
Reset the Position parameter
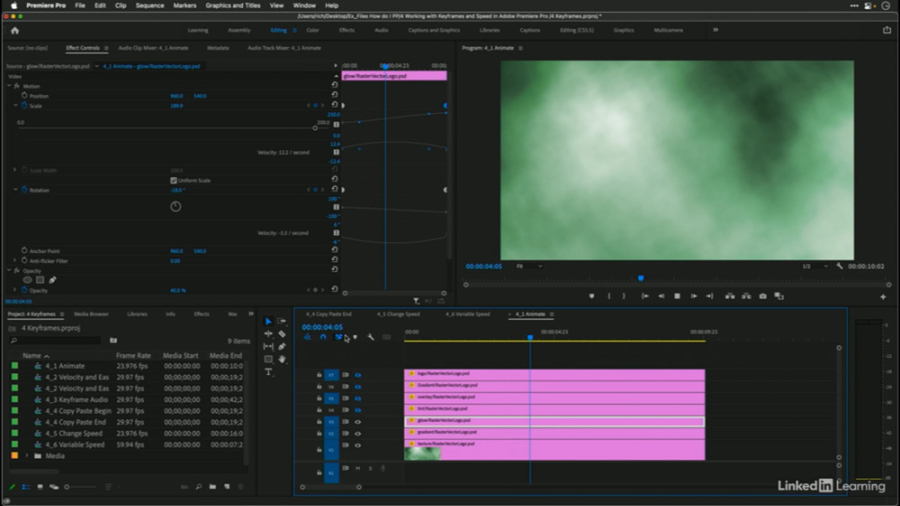[x=335, y=95]
